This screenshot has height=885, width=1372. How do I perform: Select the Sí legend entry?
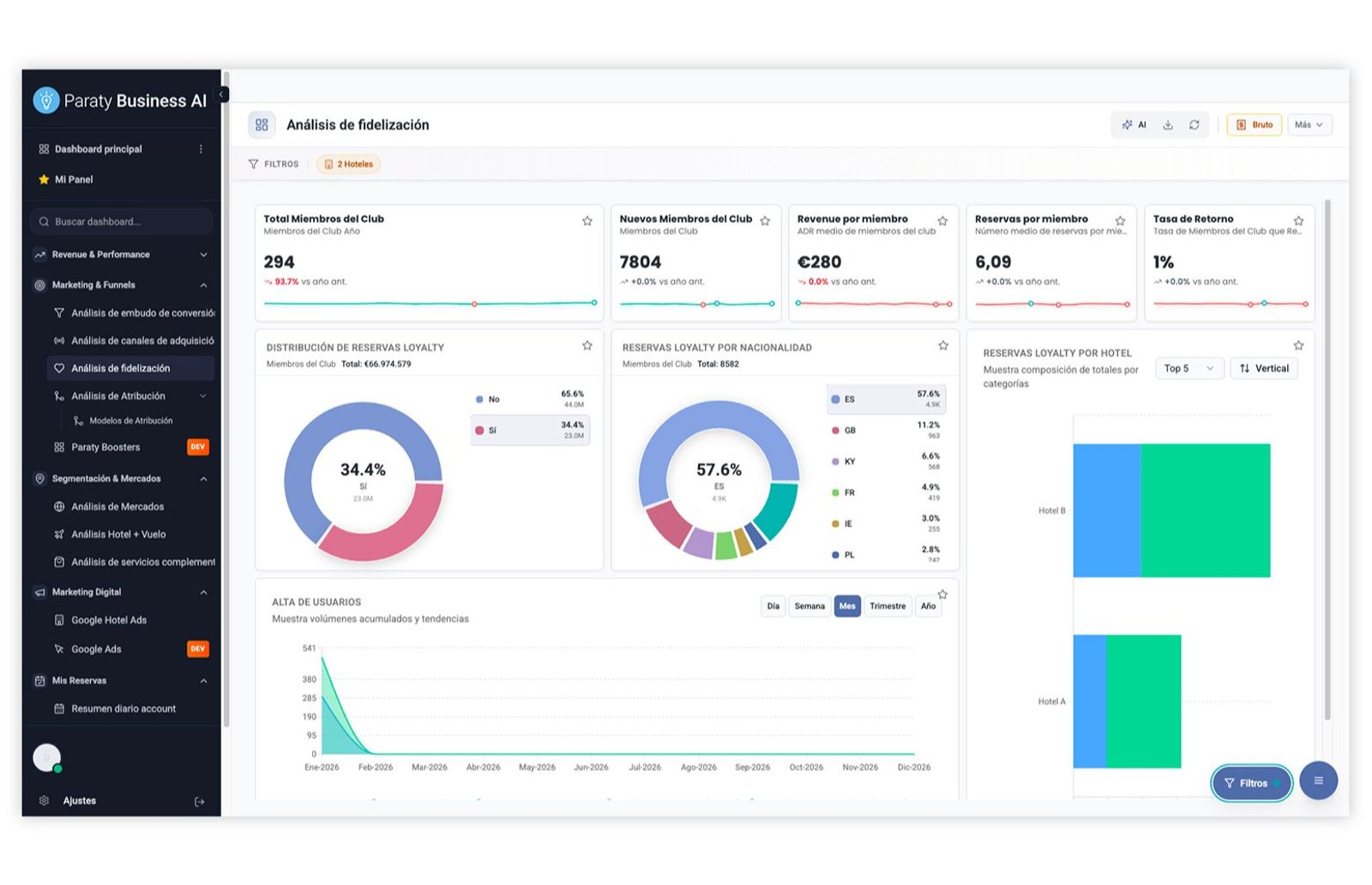(530, 430)
